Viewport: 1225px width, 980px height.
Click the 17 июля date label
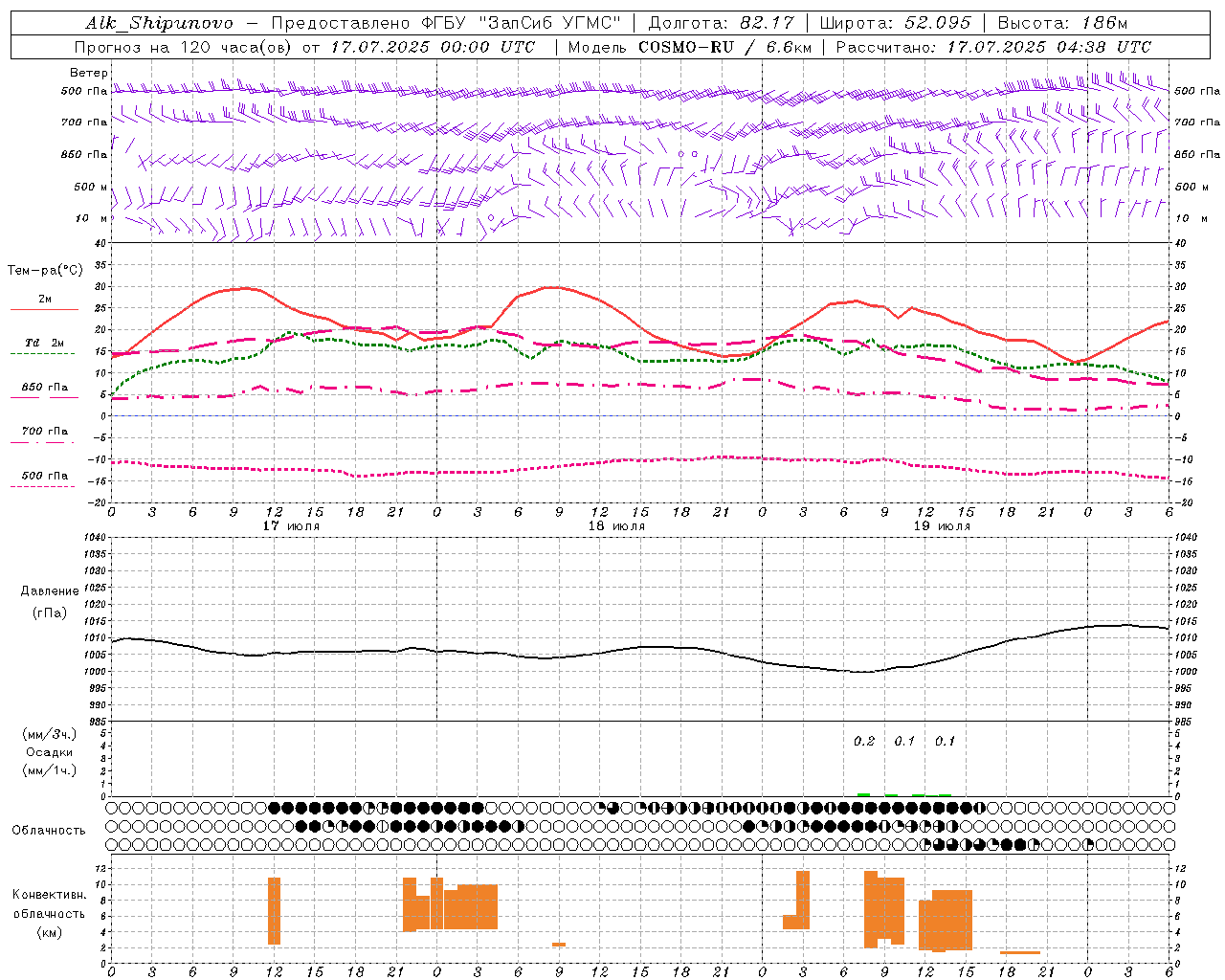[x=291, y=526]
